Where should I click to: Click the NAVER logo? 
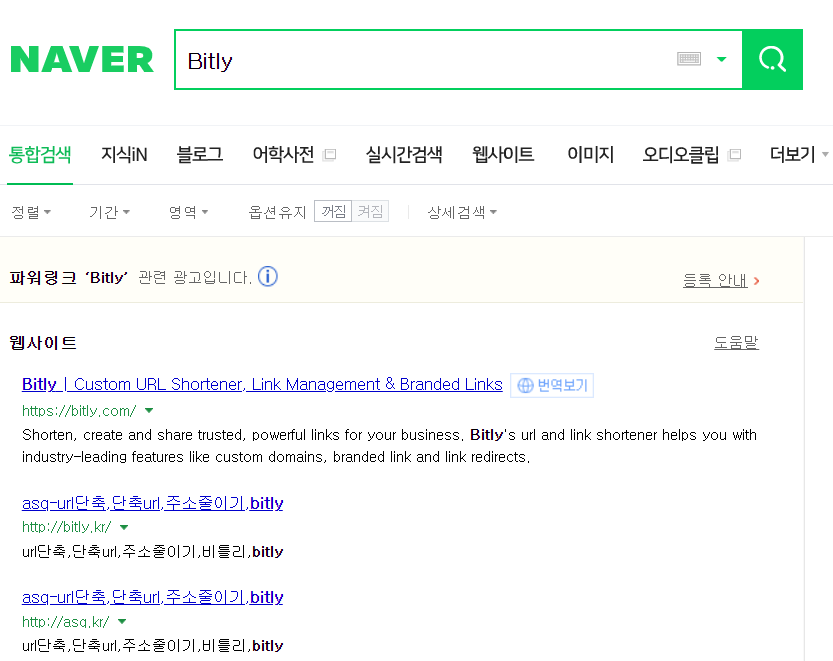click(x=82, y=59)
